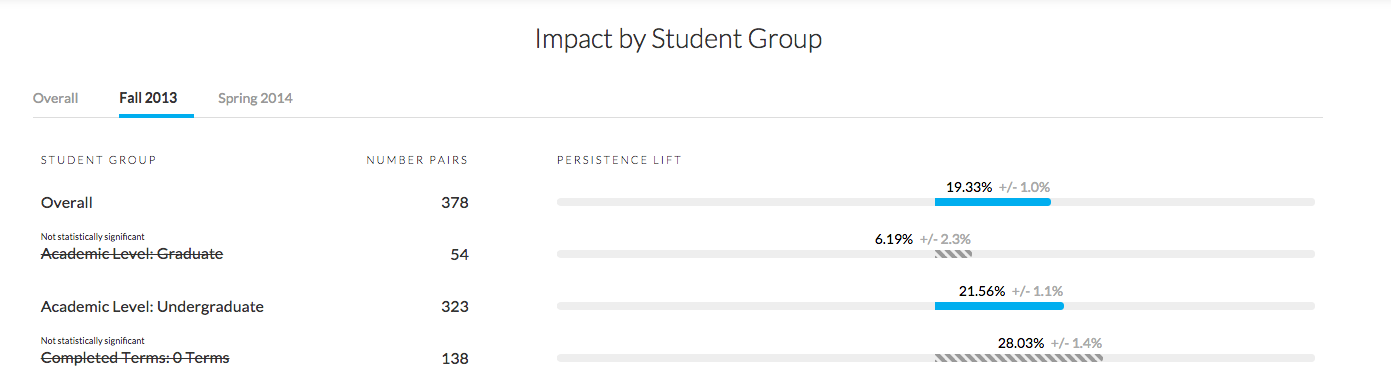Click the 21.56% lift value label
Screen dimensions: 1391x379
coord(982,291)
